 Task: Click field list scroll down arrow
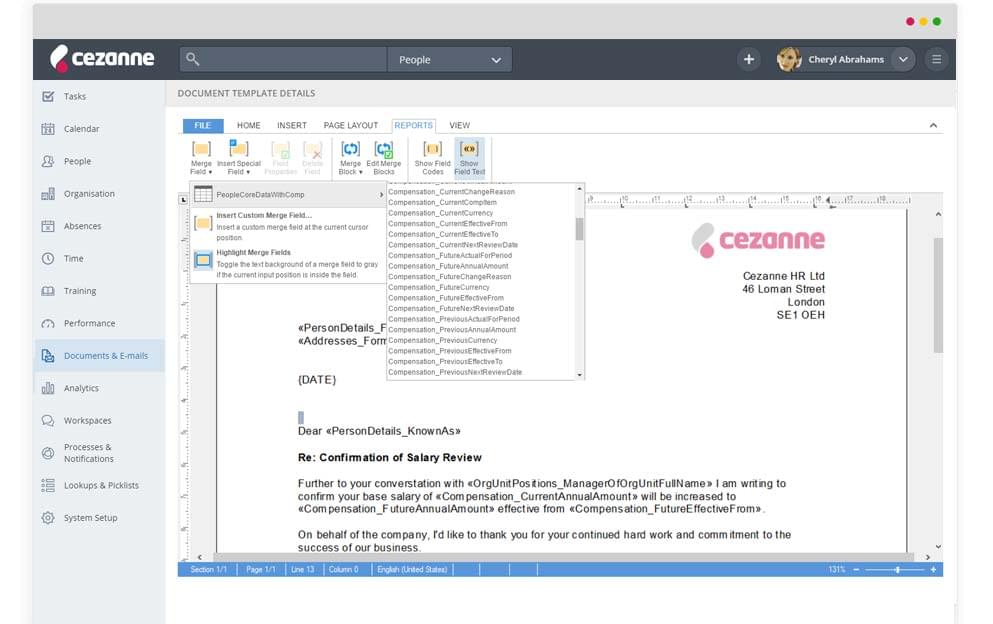(579, 375)
